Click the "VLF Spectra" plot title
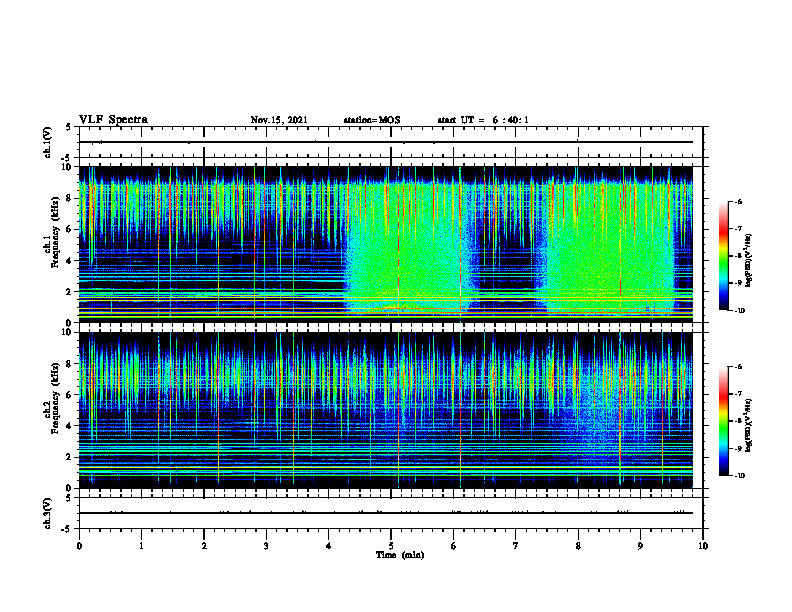Screen dimensions: 792x612 [113, 120]
